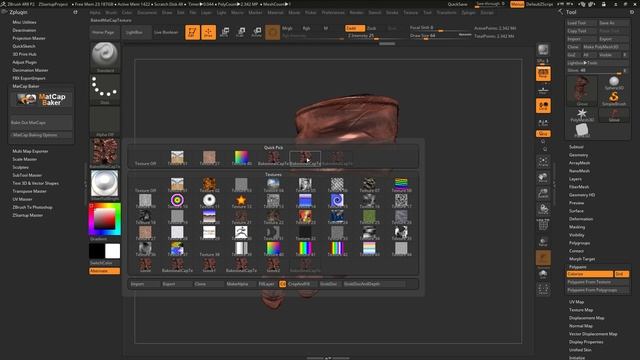Click GrabDocAndDepth button
The width and height of the screenshot is (640, 360).
374,284
